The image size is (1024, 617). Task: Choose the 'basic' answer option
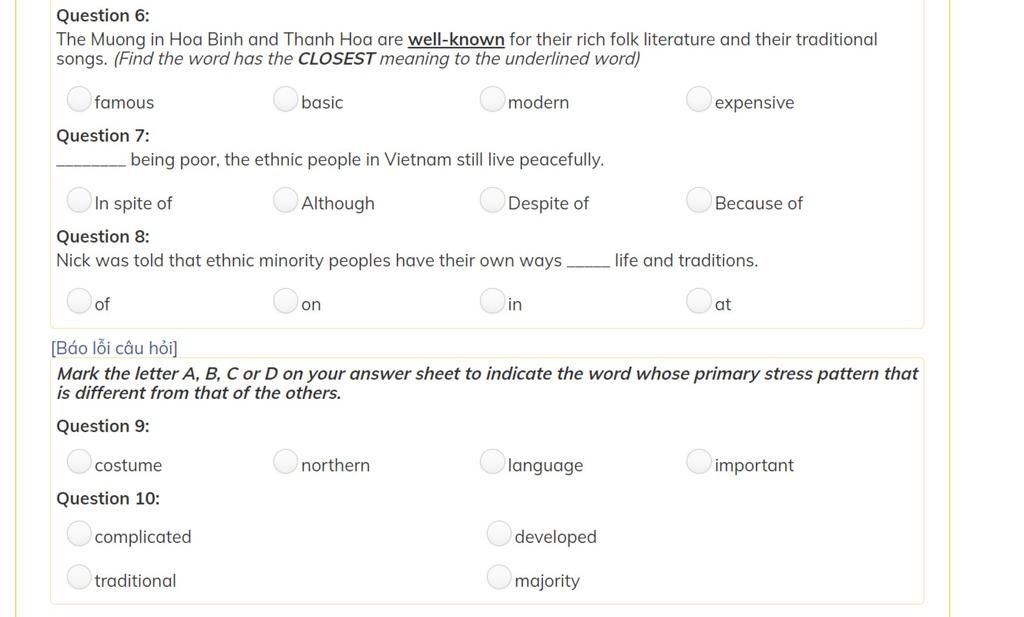285,99
